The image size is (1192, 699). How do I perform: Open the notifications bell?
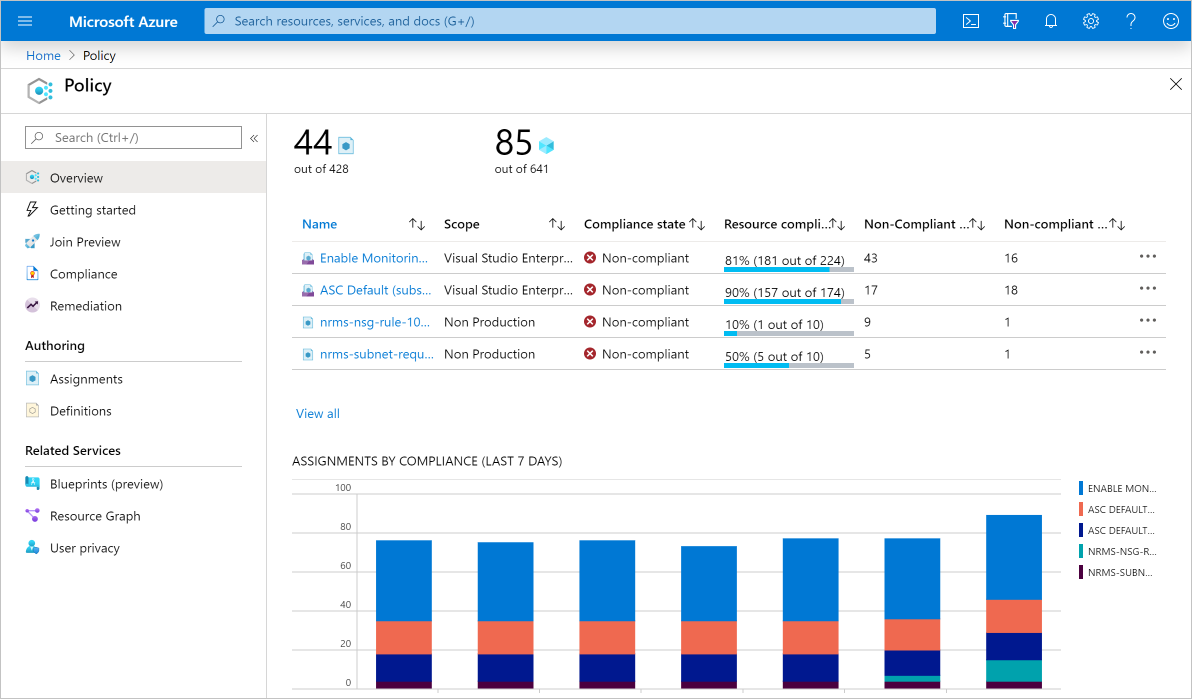click(1051, 21)
